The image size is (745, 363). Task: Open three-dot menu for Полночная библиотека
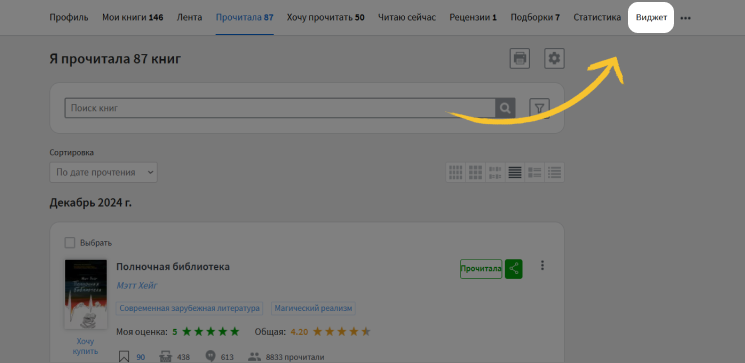(542, 266)
